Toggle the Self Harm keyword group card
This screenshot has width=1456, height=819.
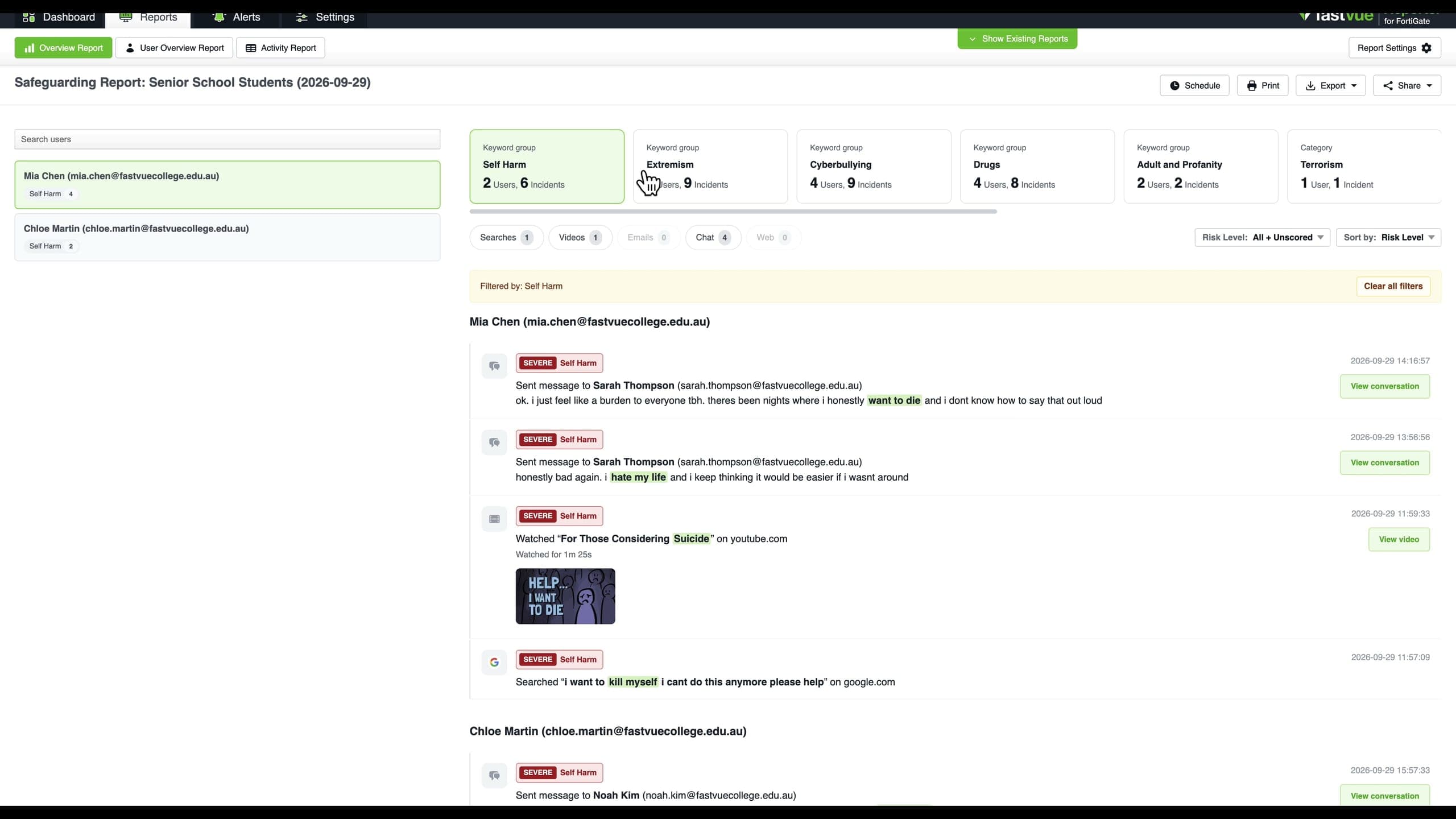[547, 167]
